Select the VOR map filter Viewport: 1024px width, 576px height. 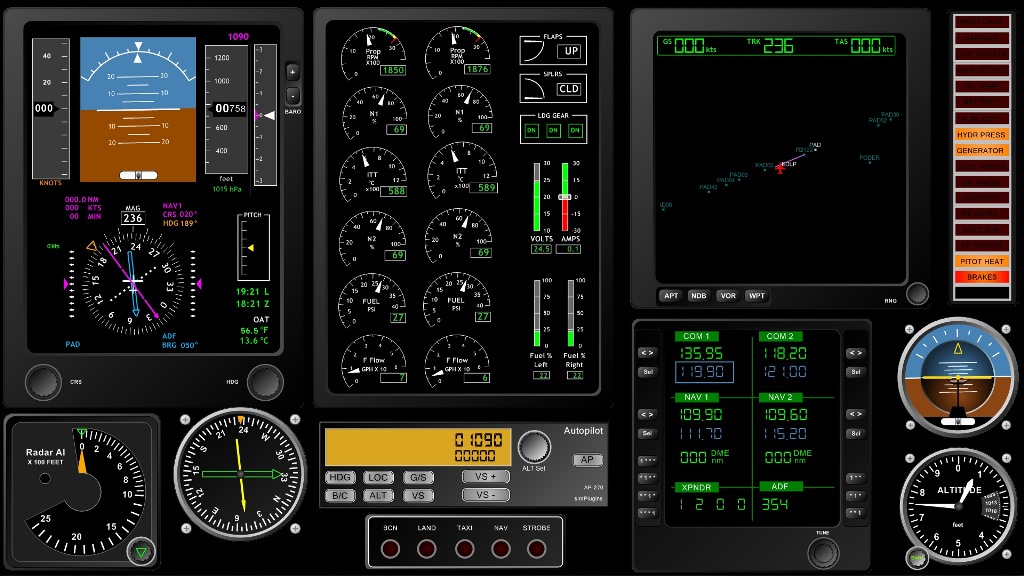click(x=728, y=296)
